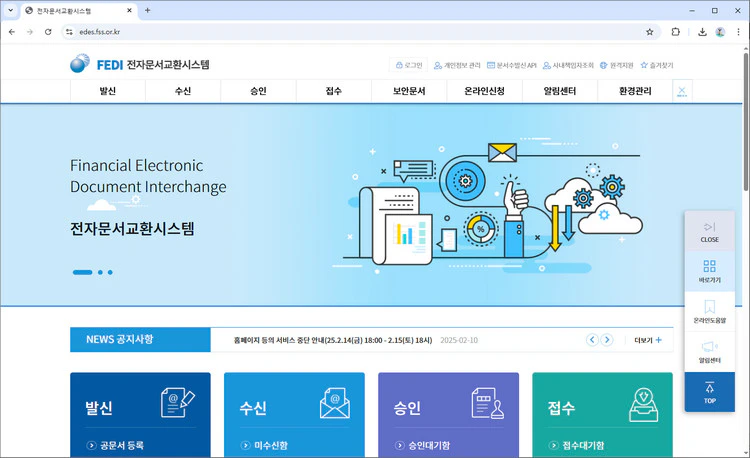This screenshot has height=458, width=750.
Task: Open 개인정보 관리 in the top utility bar
Action: click(x=456, y=65)
